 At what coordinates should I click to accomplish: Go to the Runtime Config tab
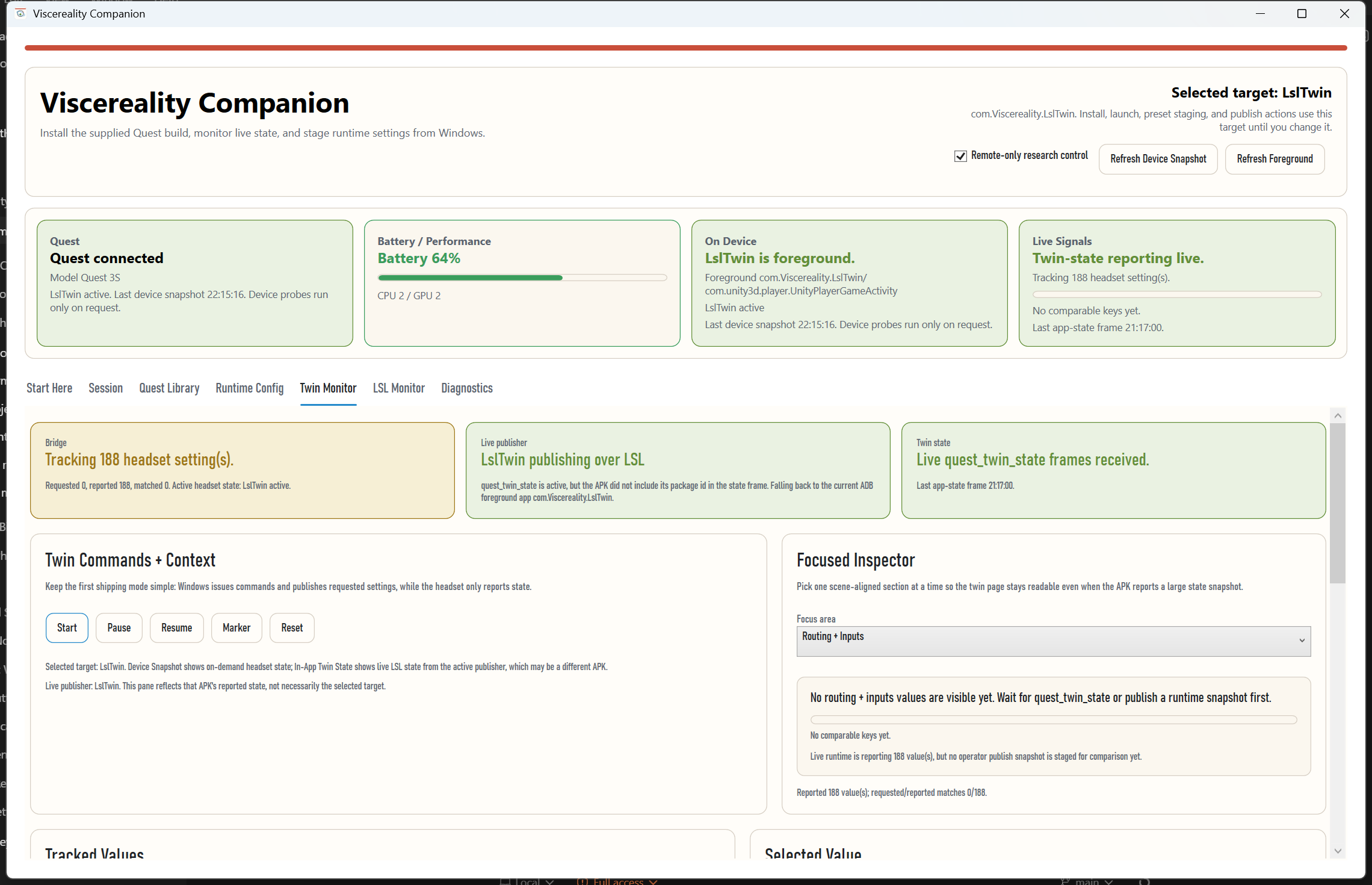click(x=250, y=388)
